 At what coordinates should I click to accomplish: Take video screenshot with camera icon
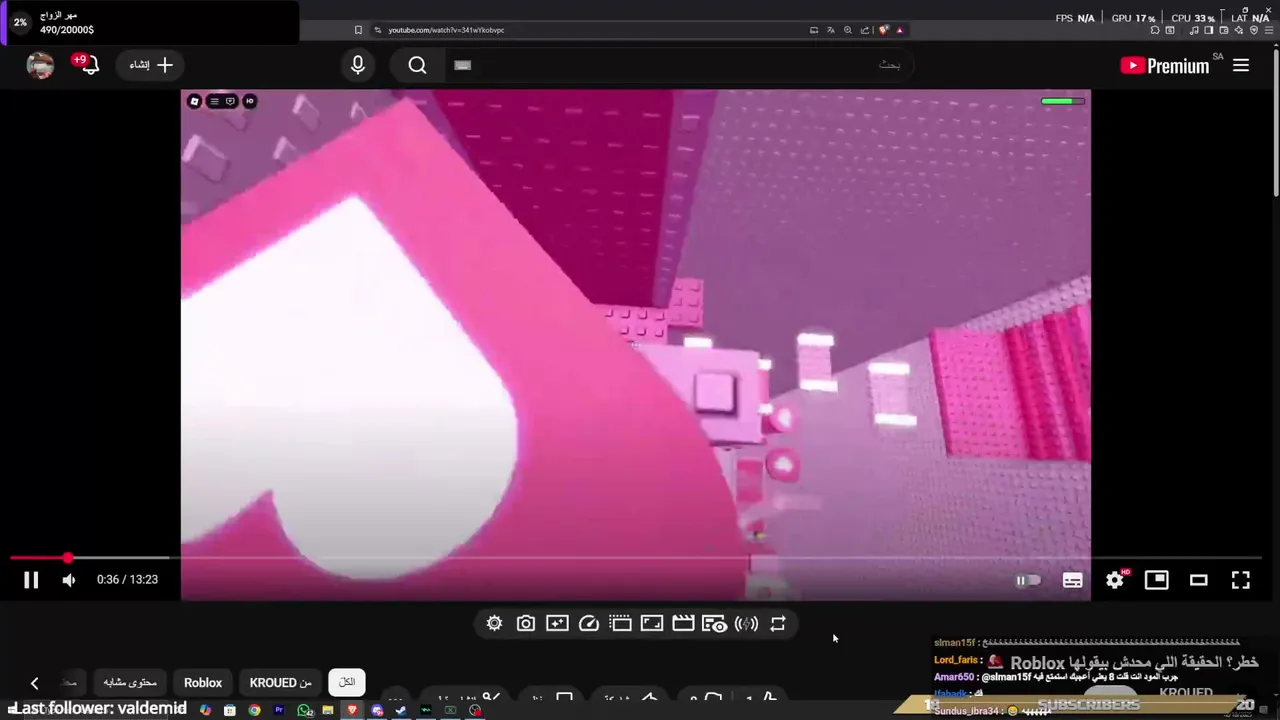[x=525, y=623]
